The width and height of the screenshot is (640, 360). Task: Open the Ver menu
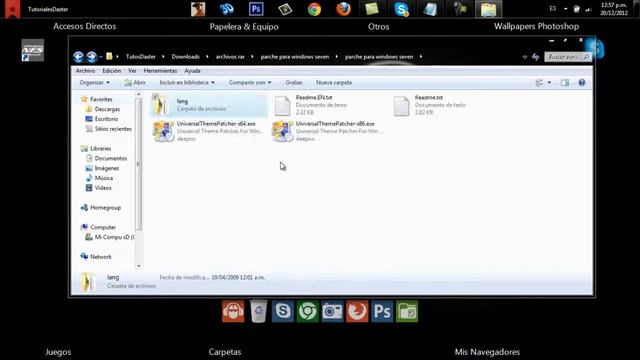(x=132, y=71)
